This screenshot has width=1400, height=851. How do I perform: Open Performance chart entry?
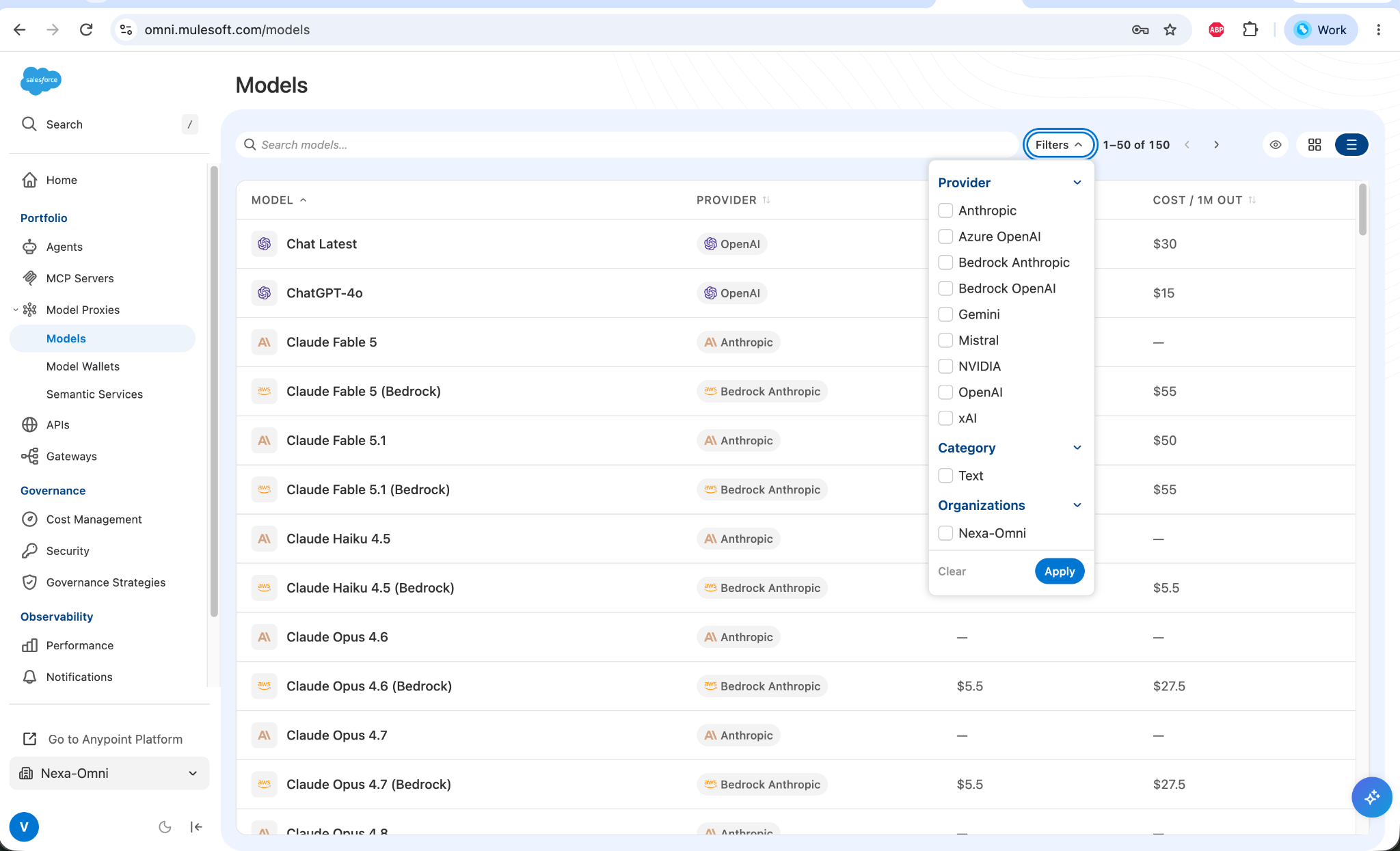[x=29, y=645]
